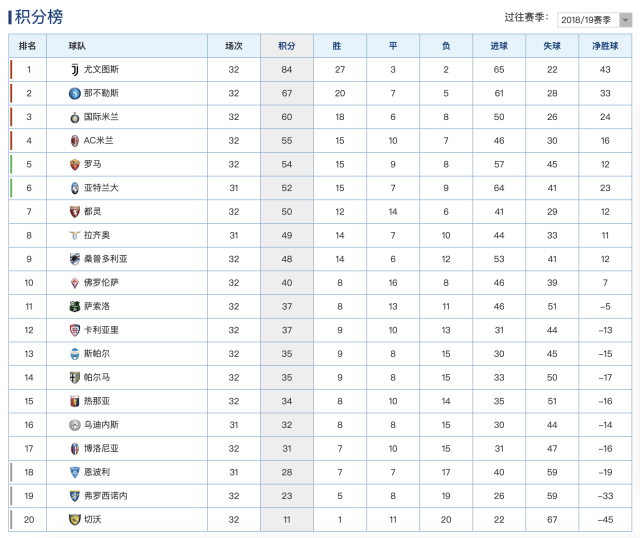Viewport: 640px width, 538px height.
Task: Click the AC Milan (AC米兰) crest icon
Action: click(74, 141)
